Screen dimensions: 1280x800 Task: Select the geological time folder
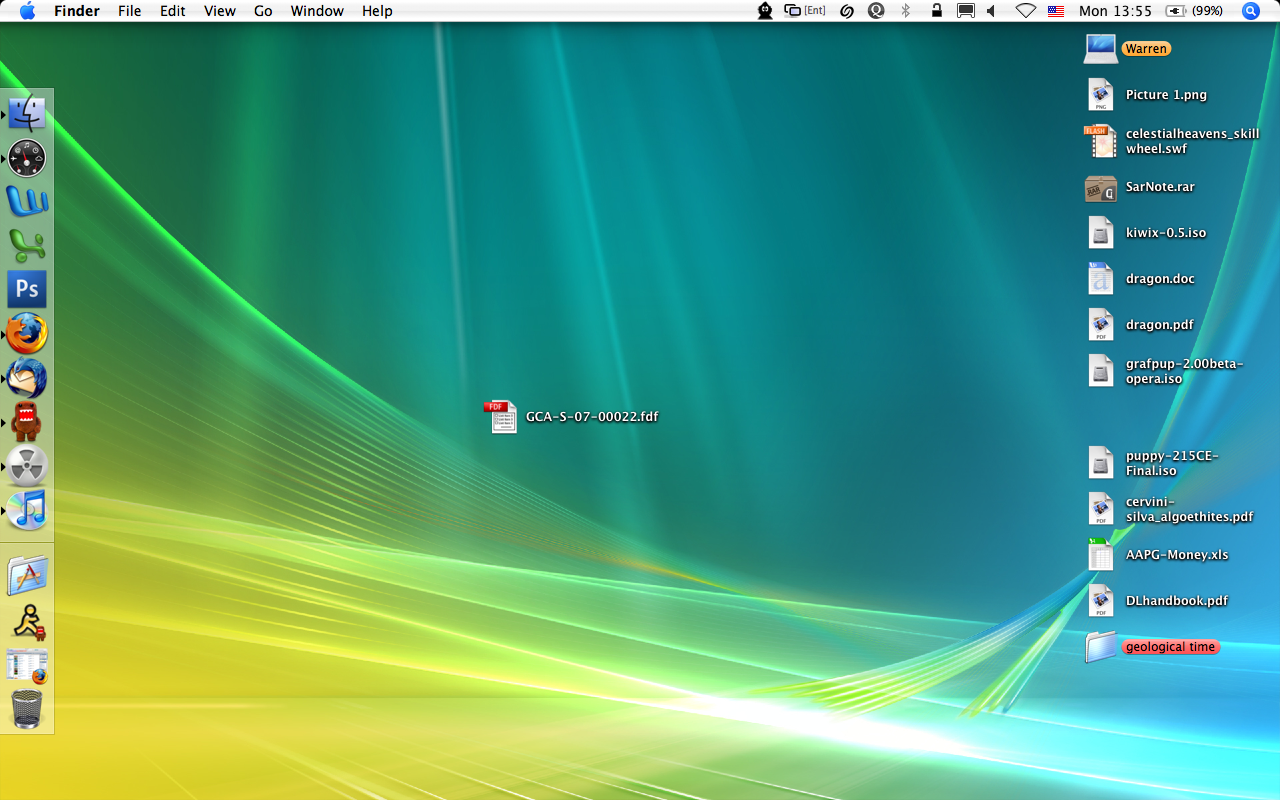[1101, 646]
